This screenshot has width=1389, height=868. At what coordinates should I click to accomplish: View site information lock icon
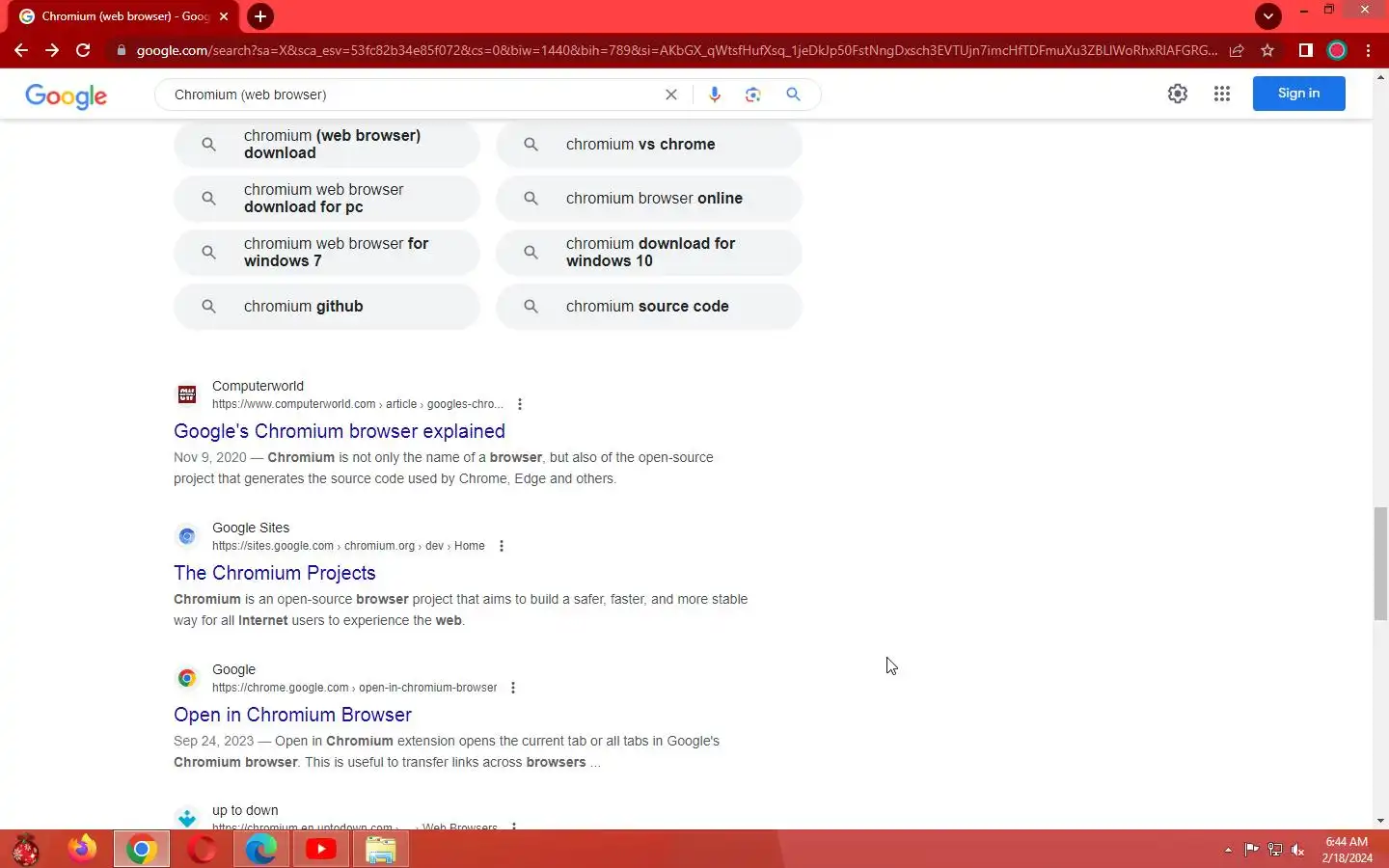(x=121, y=50)
